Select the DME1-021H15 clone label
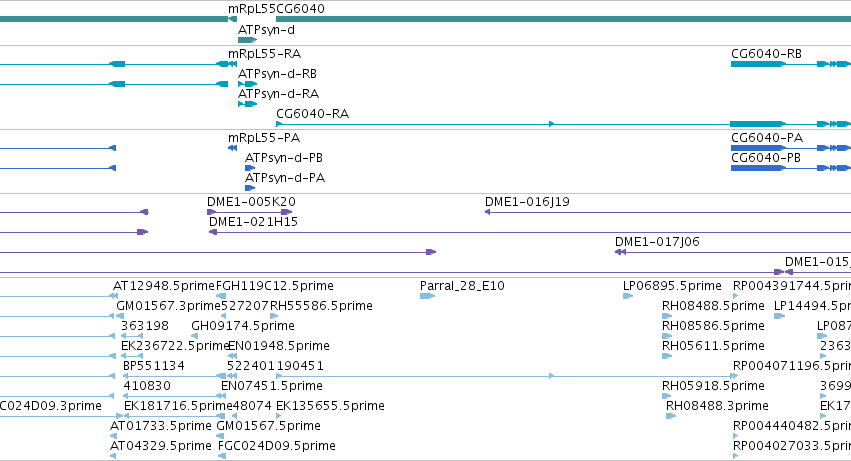 253,222
